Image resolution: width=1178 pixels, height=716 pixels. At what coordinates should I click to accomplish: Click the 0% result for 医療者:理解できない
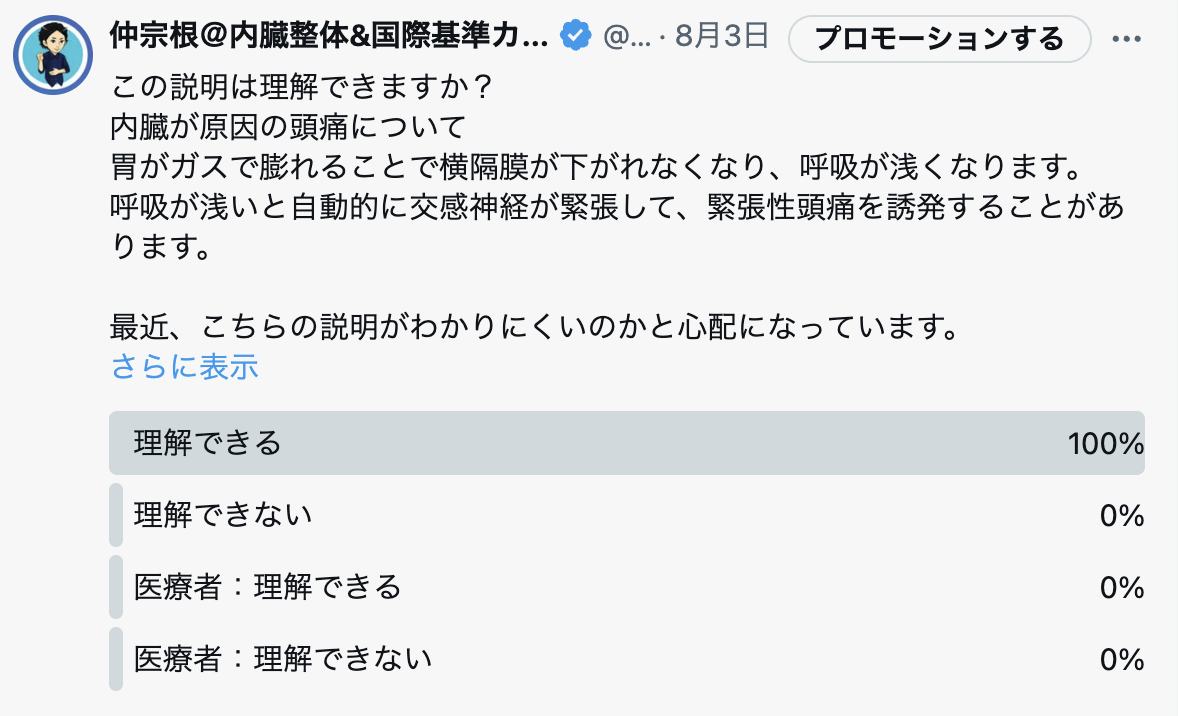click(1122, 660)
